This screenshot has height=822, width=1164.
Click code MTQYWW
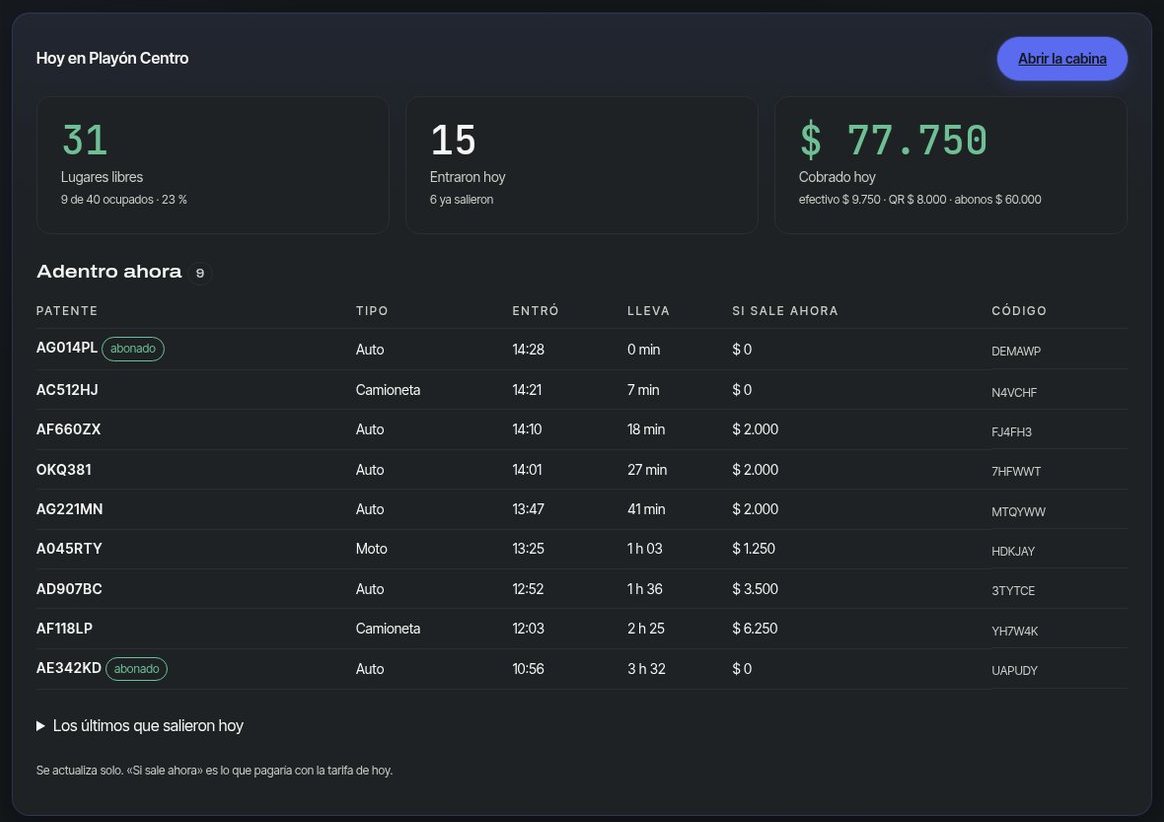coord(1018,512)
